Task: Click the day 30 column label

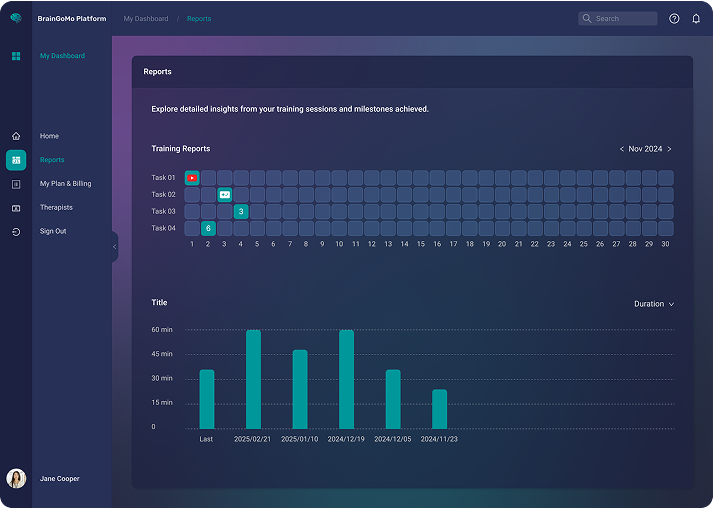Action: pos(665,244)
